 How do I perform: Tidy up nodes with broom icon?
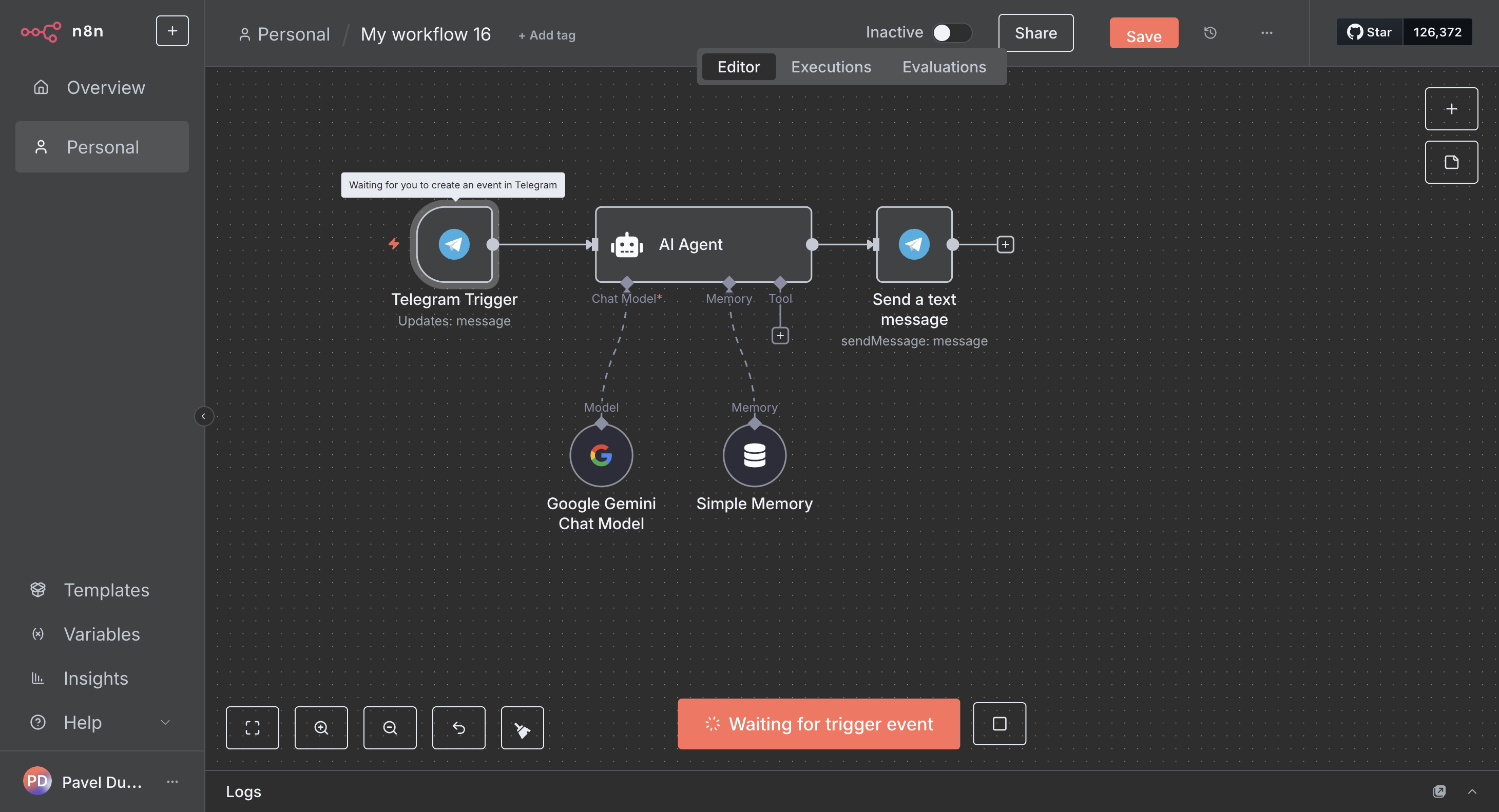click(x=522, y=728)
